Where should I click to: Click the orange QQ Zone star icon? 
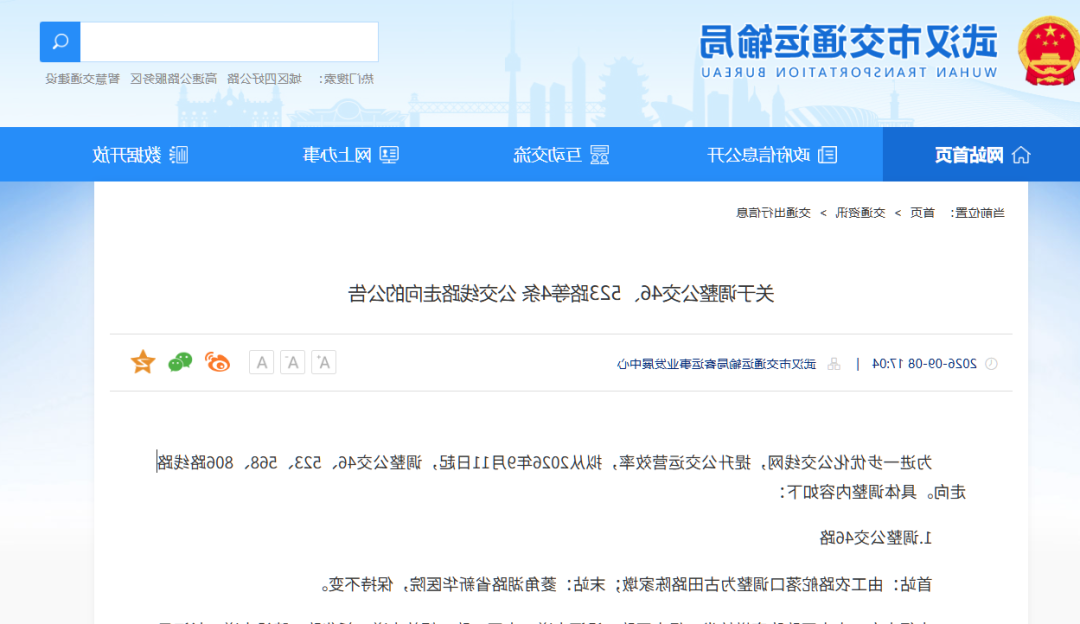click(143, 362)
